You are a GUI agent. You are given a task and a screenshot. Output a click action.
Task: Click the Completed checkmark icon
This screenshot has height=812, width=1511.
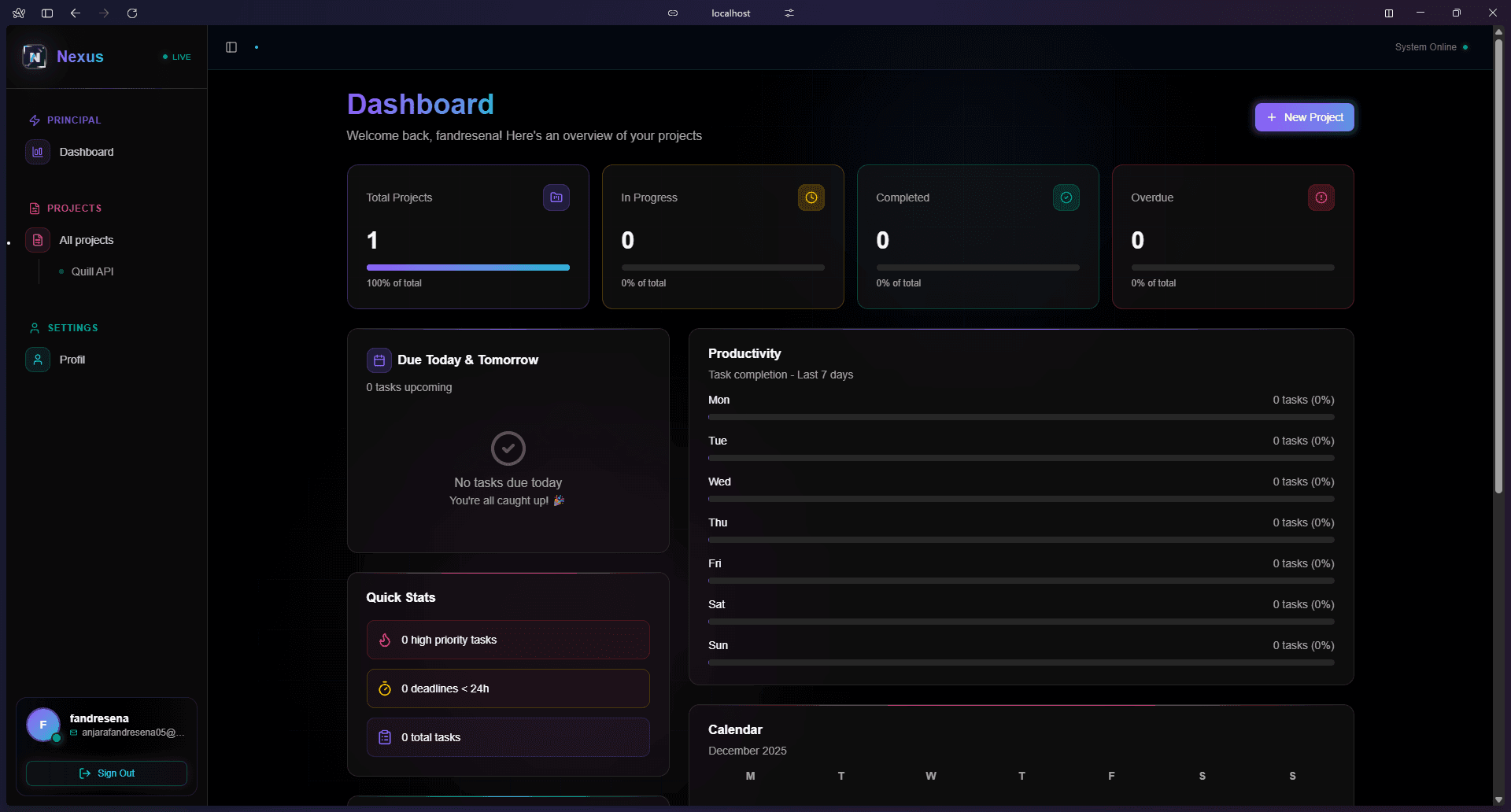click(1066, 197)
